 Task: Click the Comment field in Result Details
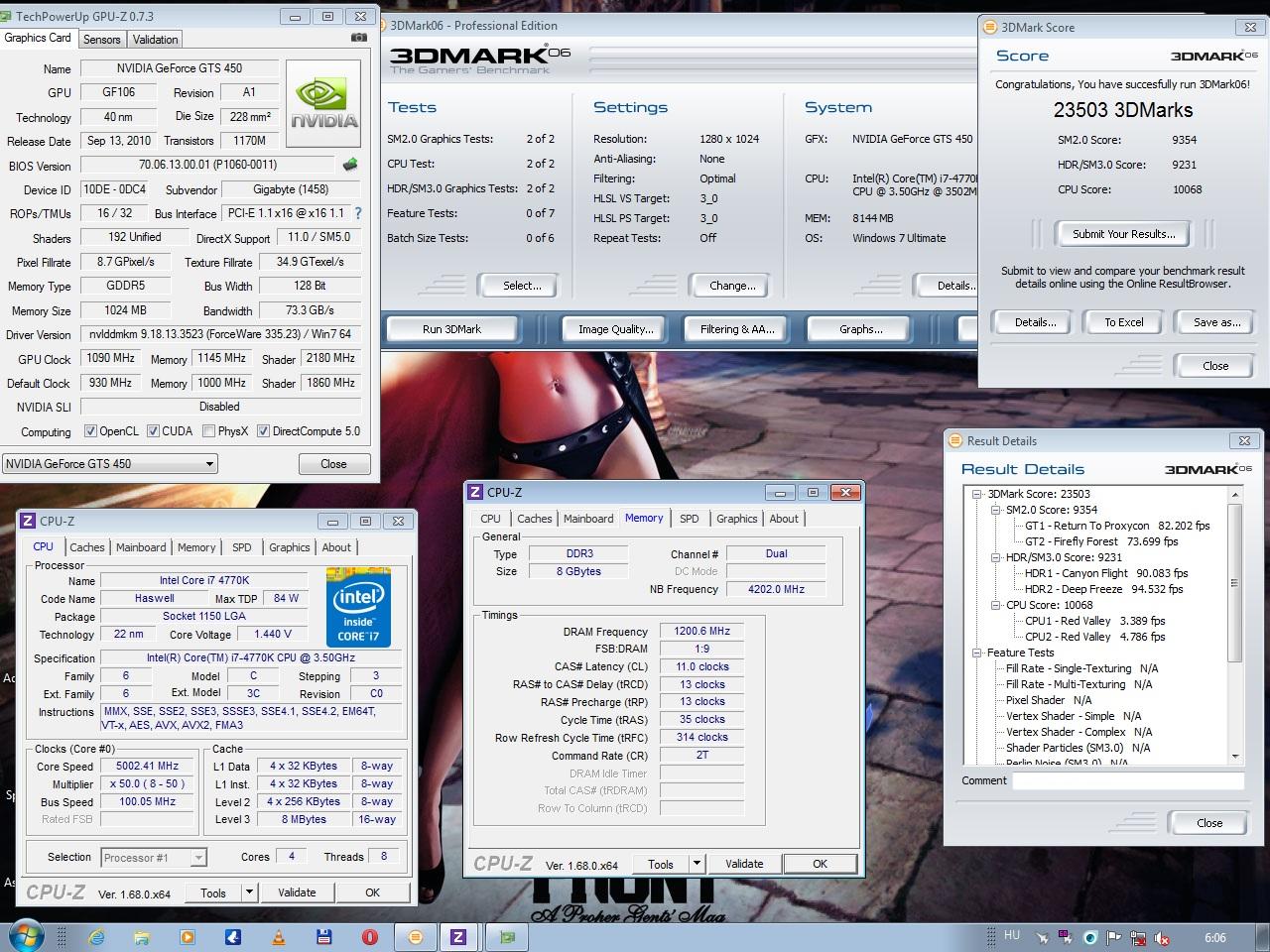(x=1127, y=781)
